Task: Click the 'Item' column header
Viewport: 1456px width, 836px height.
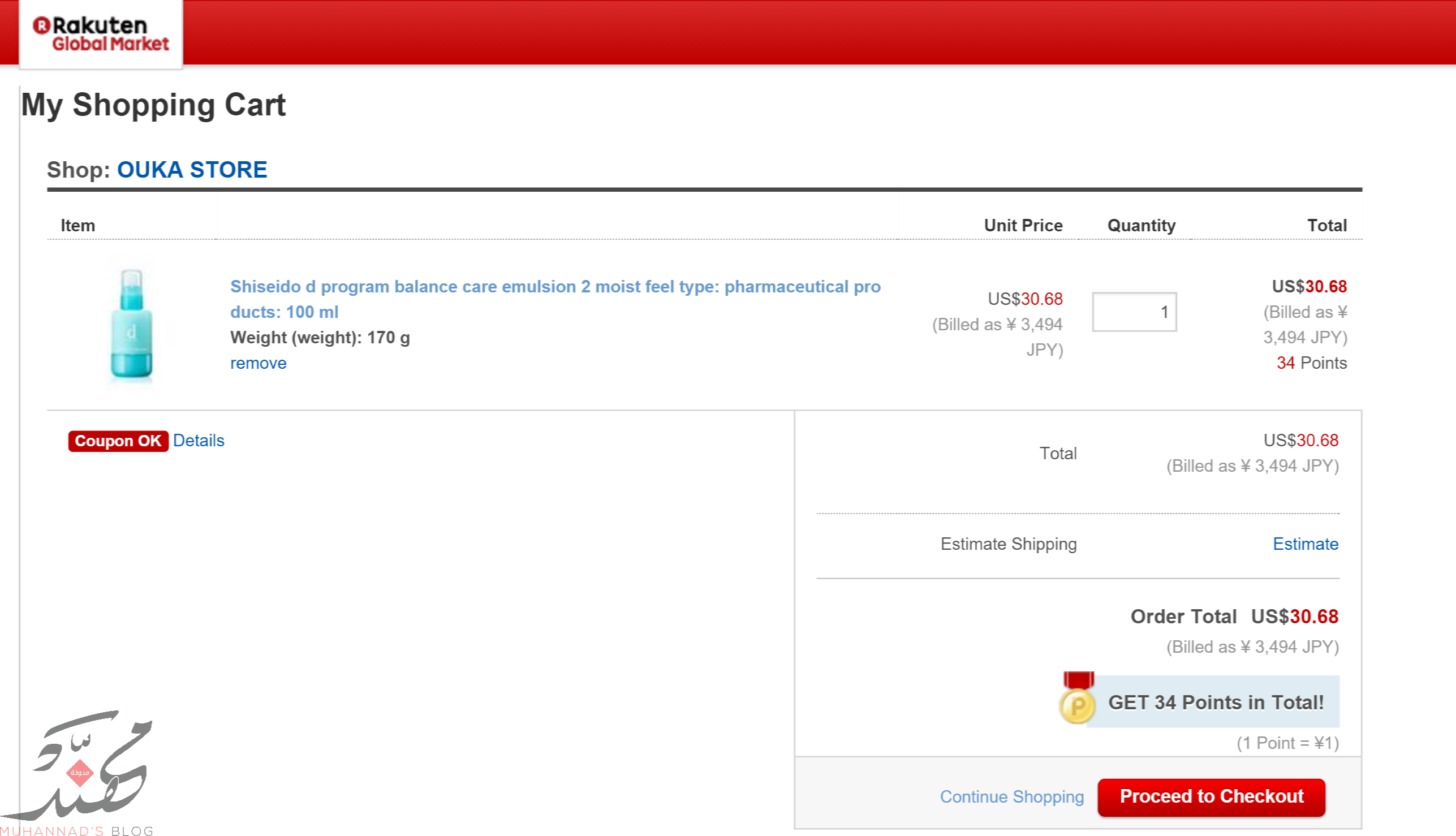Action: [78, 225]
